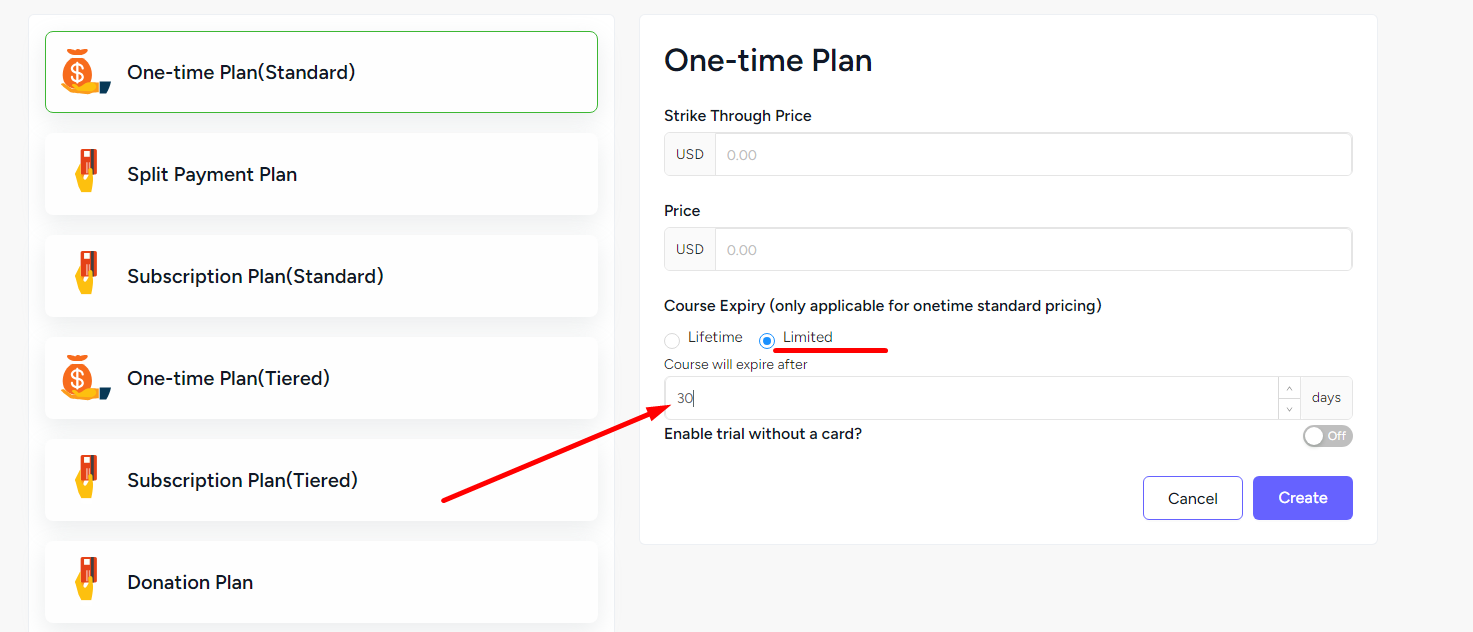Image resolution: width=1473 pixels, height=632 pixels.
Task: Click the Create button
Action: pos(1302,498)
